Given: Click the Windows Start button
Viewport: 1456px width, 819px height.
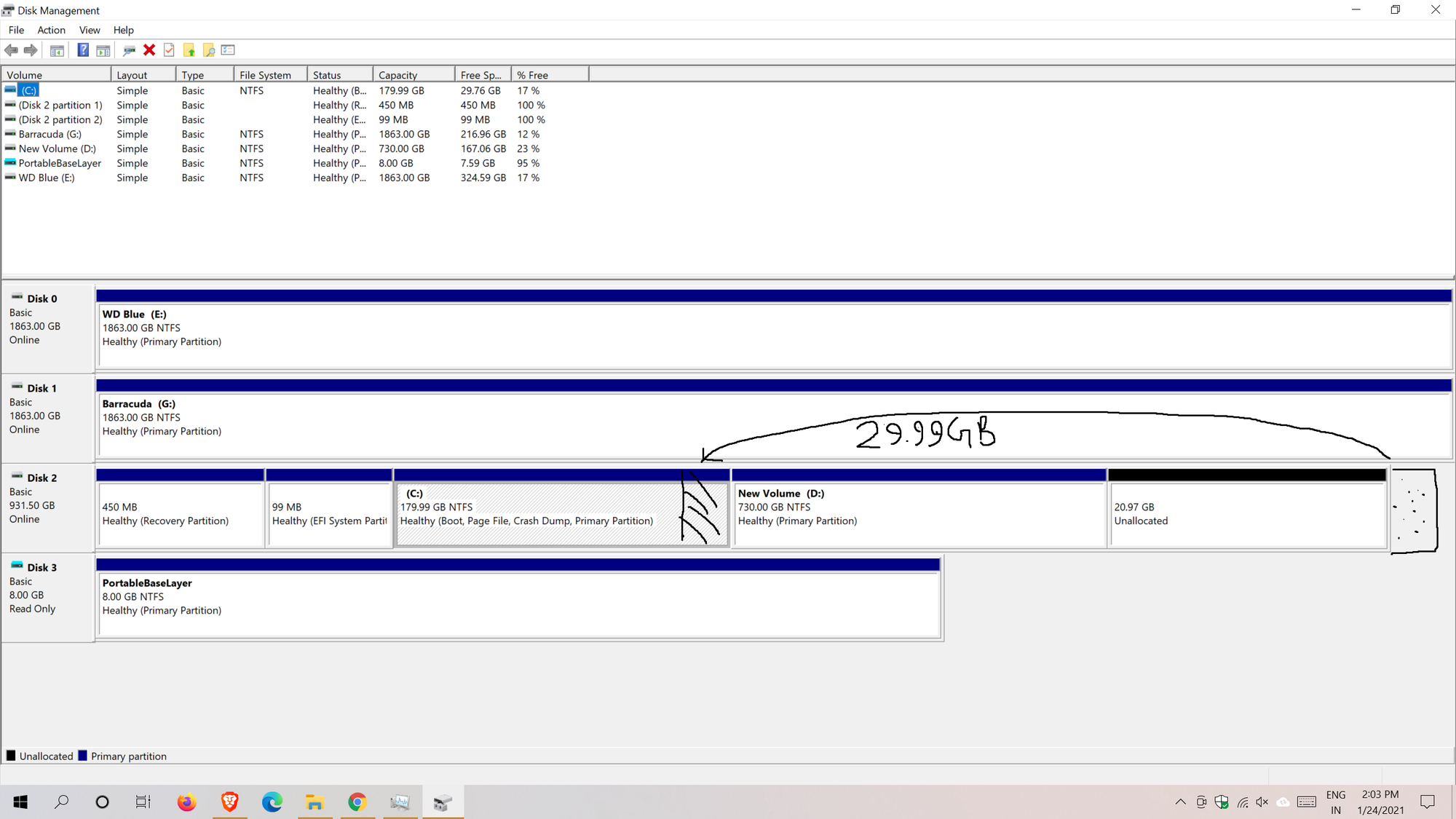Looking at the screenshot, I should tap(19, 802).
